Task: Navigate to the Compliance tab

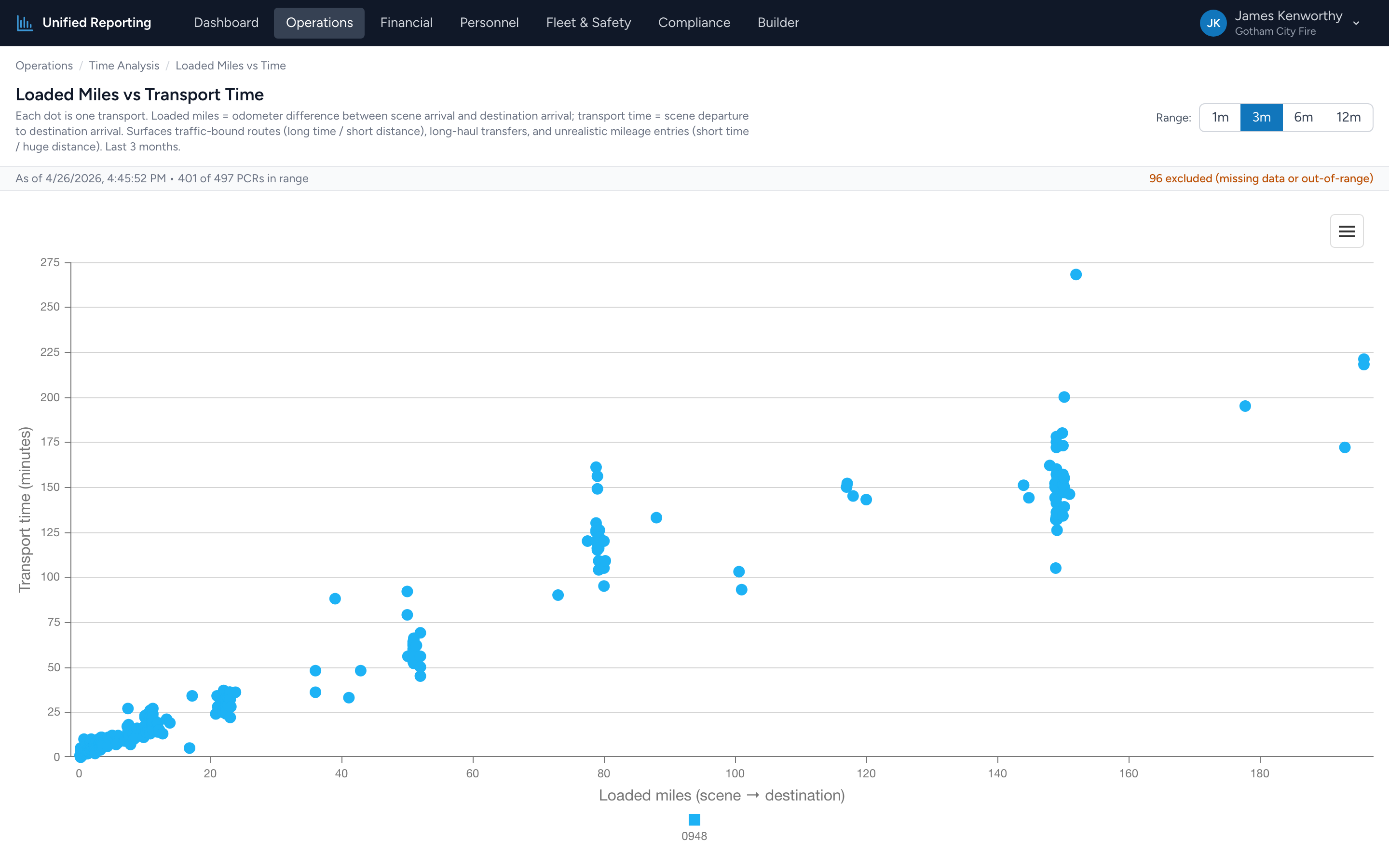Action: 694,23
